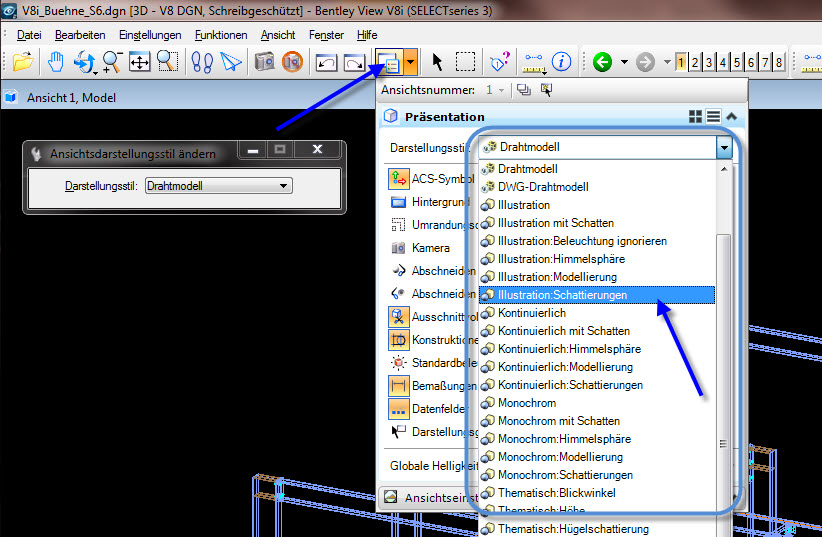Choose Kontinuierlich:Modellierung style
Screen dimensions: 822x537
tap(597, 367)
